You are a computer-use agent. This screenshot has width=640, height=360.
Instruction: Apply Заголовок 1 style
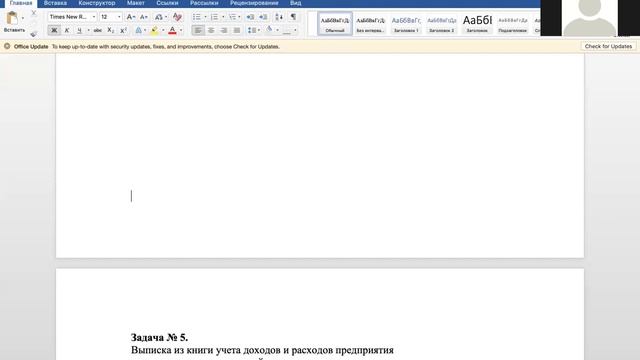(406, 24)
